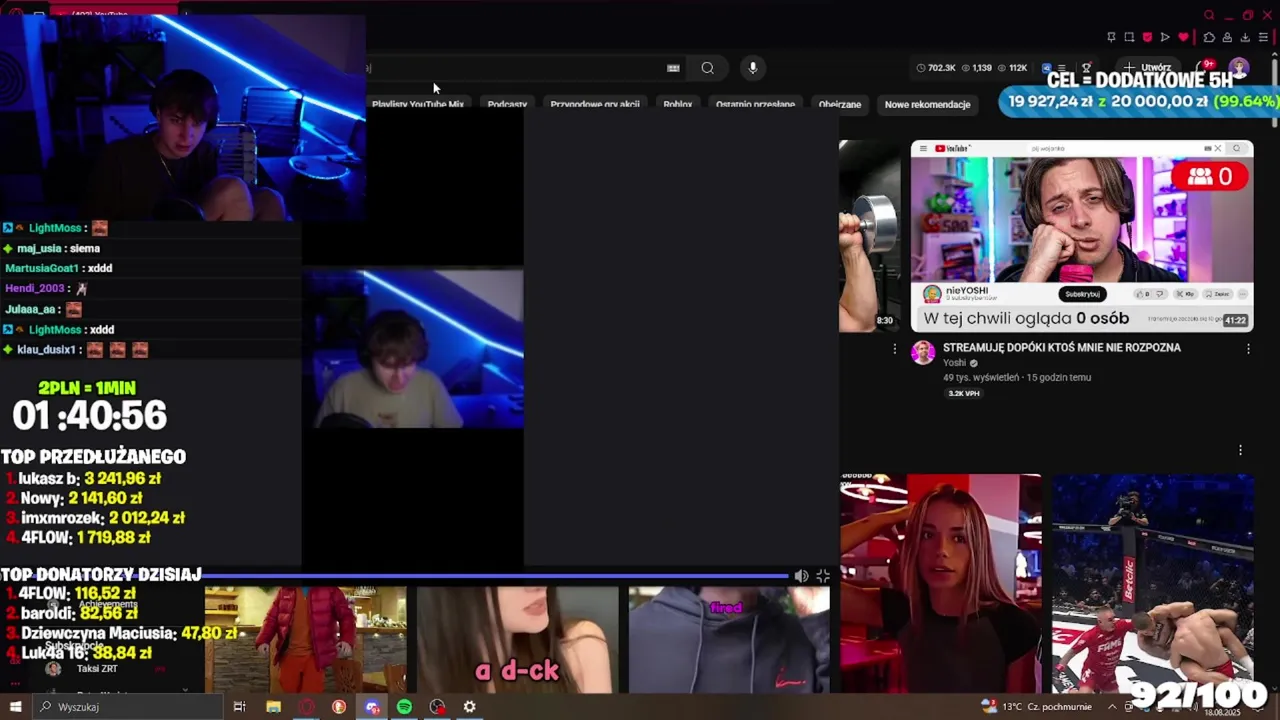Viewport: 1280px width, 720px height.
Task: Click the 702.3K subscriber stat in the header
Action: 935,68
